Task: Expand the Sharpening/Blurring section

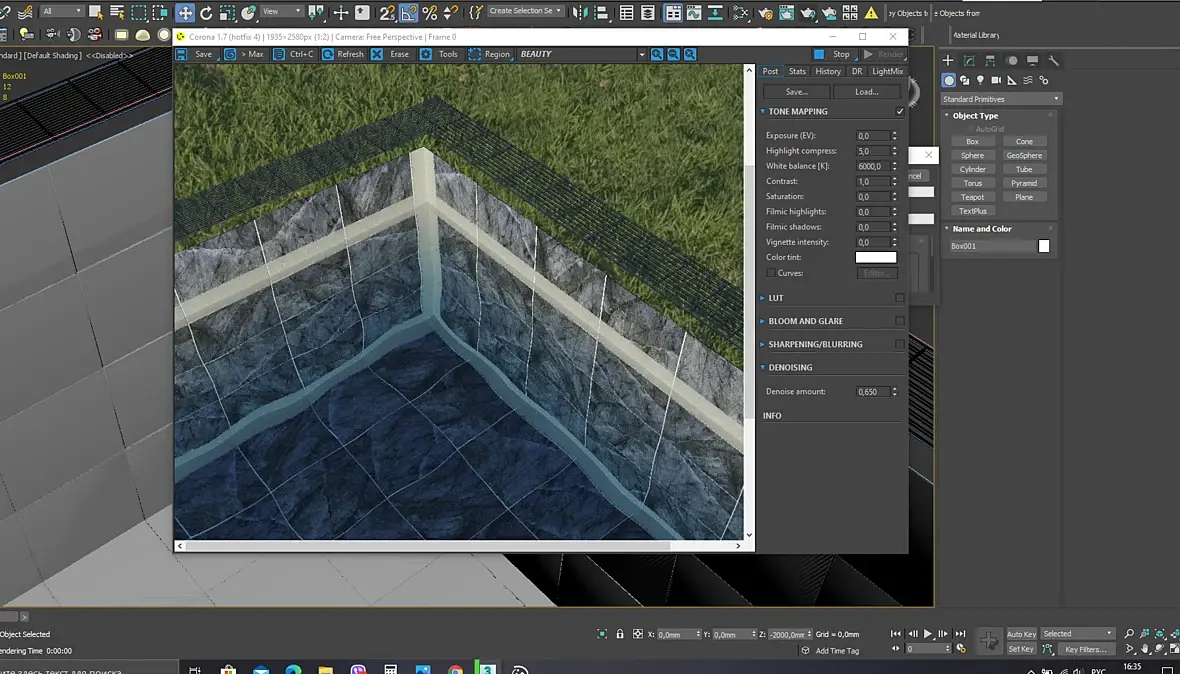Action: (815, 344)
